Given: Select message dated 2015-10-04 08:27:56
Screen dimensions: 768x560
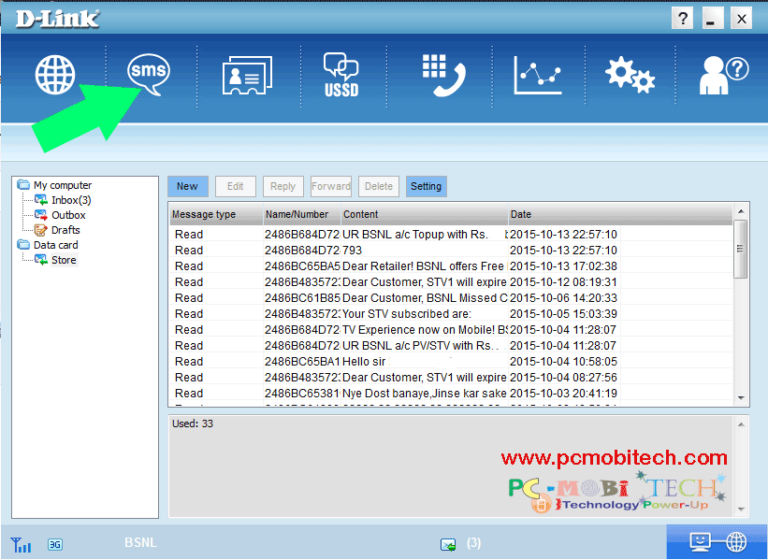Looking at the screenshot, I should click(x=451, y=377).
